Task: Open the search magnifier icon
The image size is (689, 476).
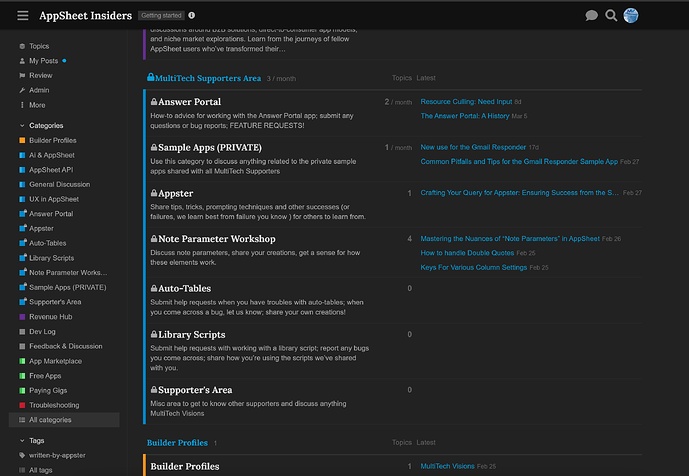Action: point(611,16)
